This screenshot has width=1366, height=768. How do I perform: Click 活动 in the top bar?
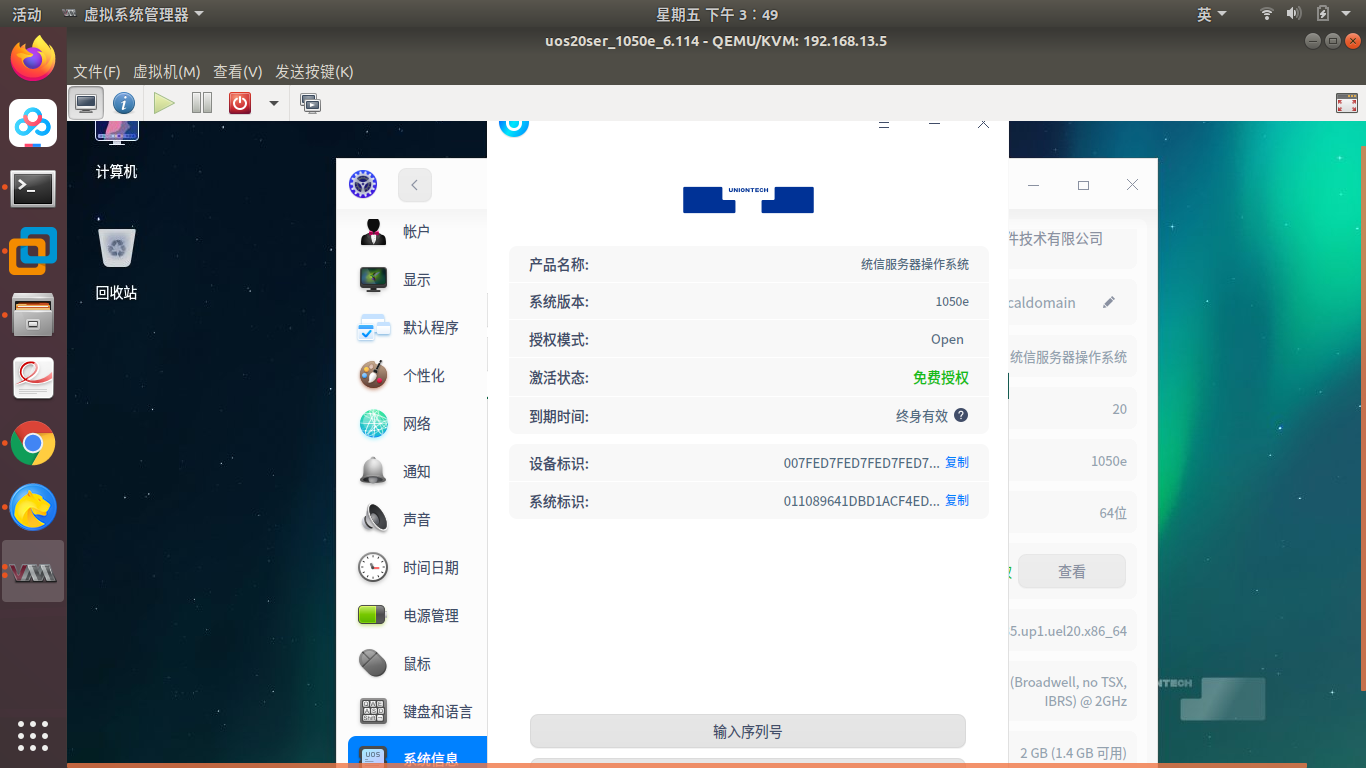point(27,14)
